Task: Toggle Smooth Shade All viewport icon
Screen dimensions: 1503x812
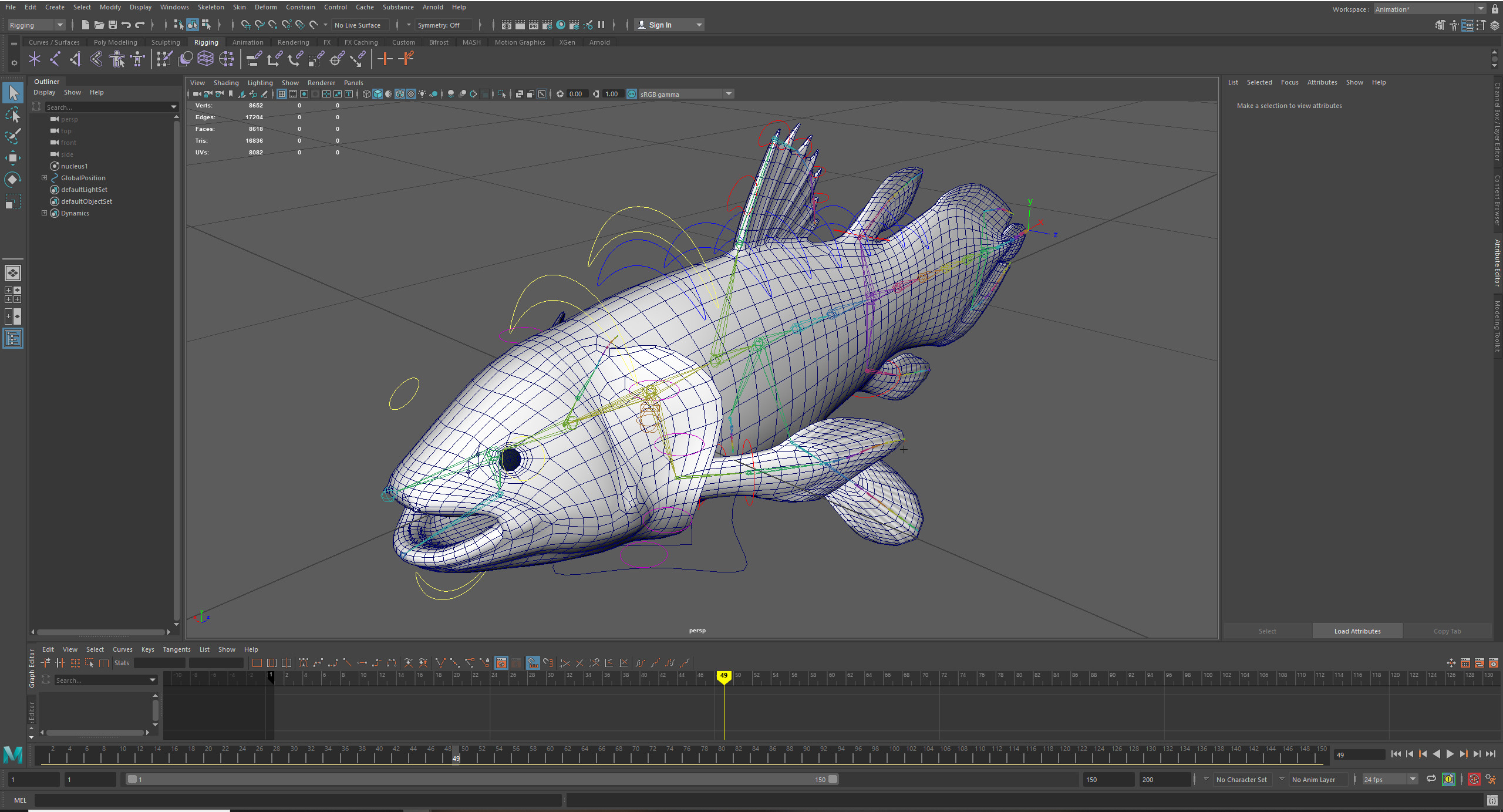Action: tap(378, 94)
